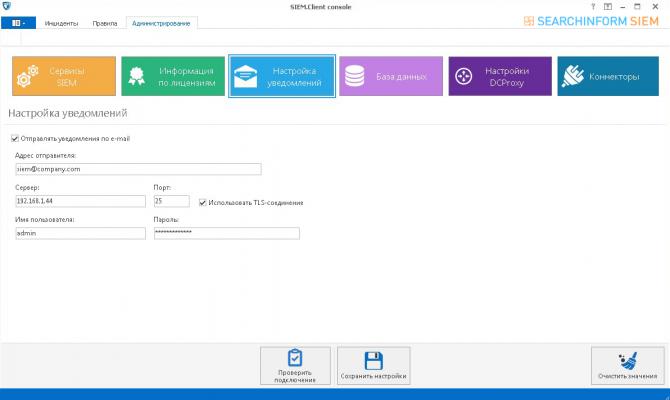
Task: Click the Адрес отправителя label
Action: click(45, 156)
